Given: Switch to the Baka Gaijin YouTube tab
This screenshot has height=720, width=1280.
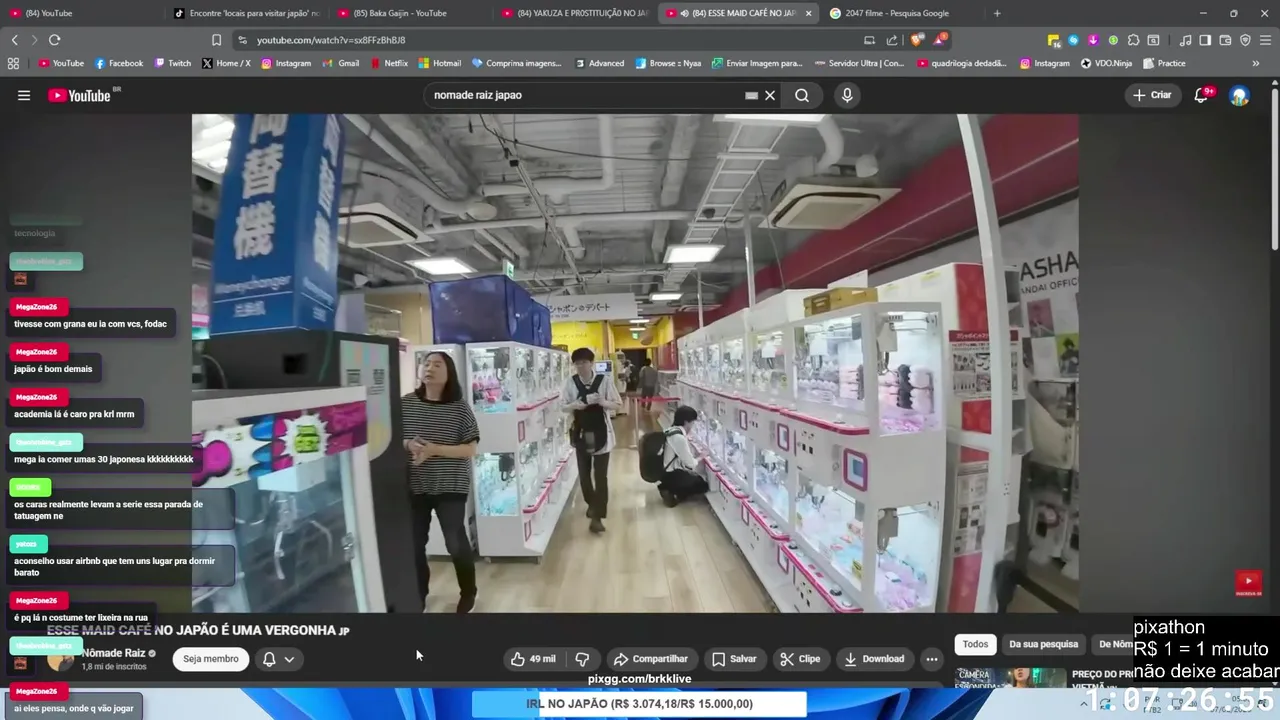Looking at the screenshot, I should pyautogui.click(x=410, y=13).
